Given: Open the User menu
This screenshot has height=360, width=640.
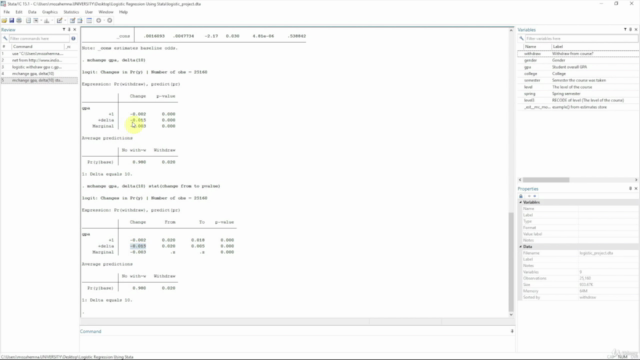Looking at the screenshot, I should (89, 12).
